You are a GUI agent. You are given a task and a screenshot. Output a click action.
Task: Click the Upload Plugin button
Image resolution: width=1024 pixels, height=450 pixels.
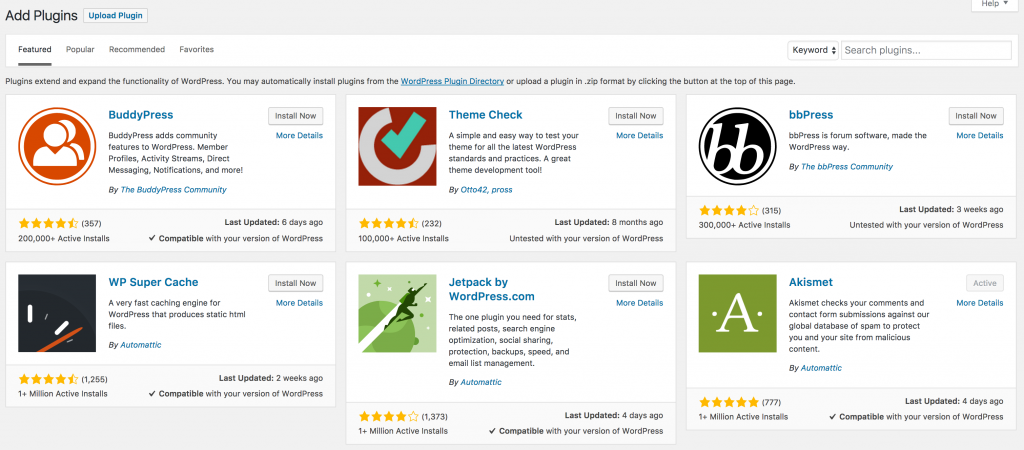(116, 16)
